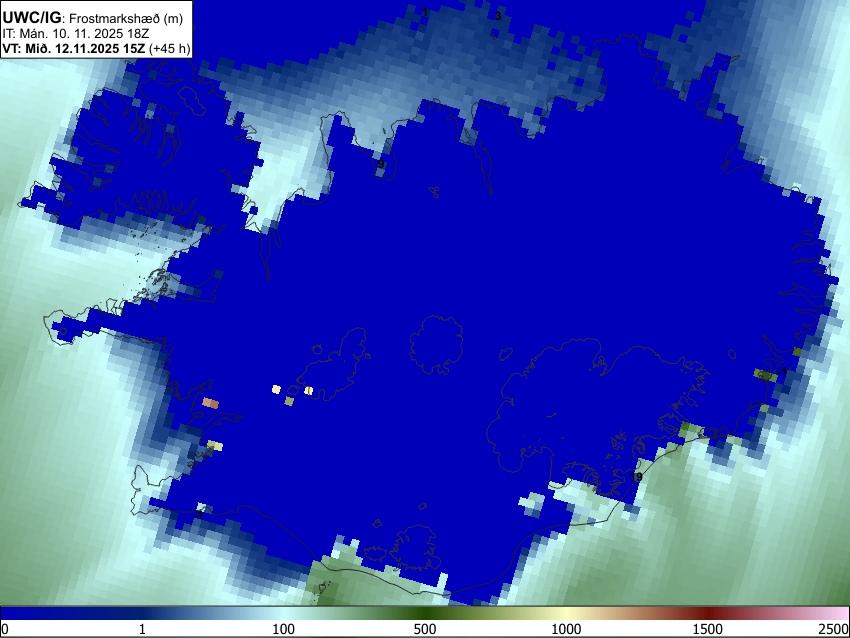Click the '100' label on the color scale
The image size is (850, 638).
tap(284, 629)
